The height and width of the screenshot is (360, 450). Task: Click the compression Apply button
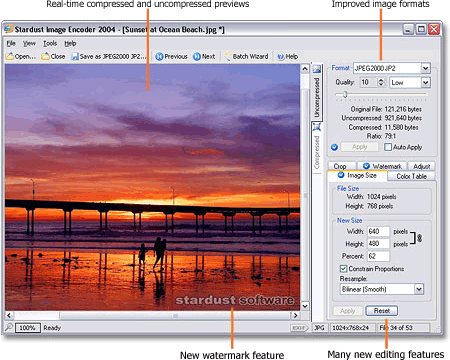[360, 147]
